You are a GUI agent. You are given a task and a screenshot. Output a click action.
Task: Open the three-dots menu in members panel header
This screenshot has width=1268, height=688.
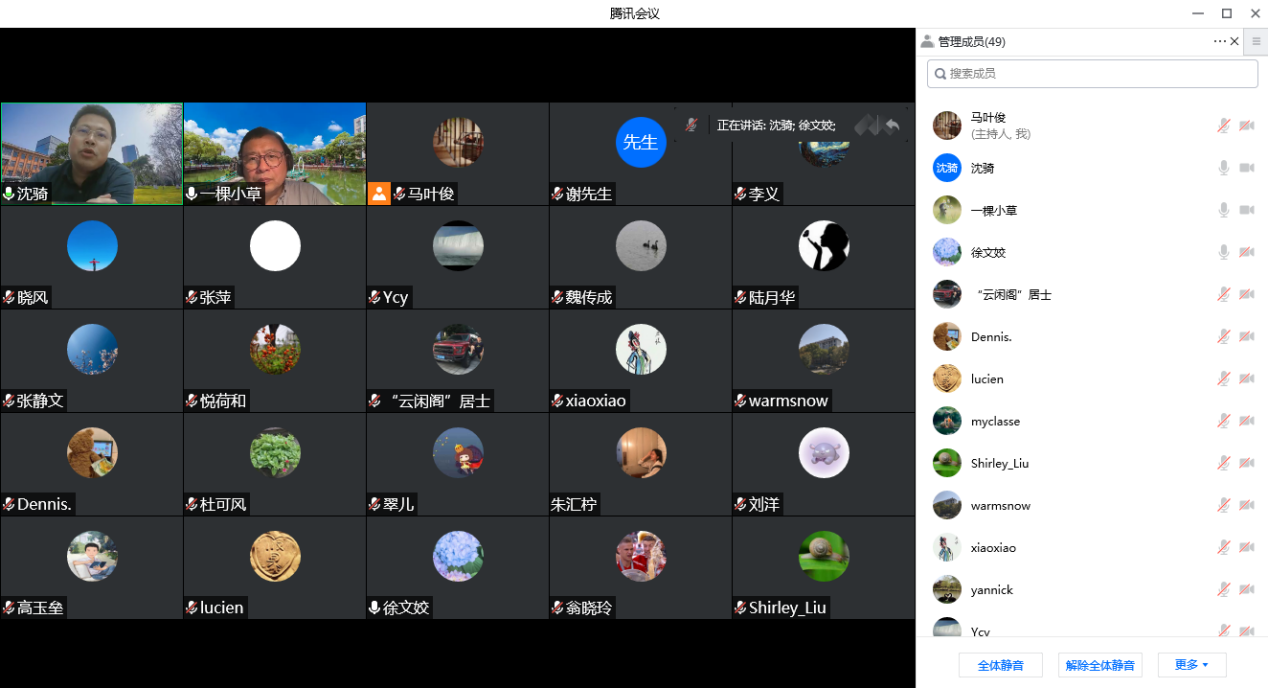click(1219, 41)
